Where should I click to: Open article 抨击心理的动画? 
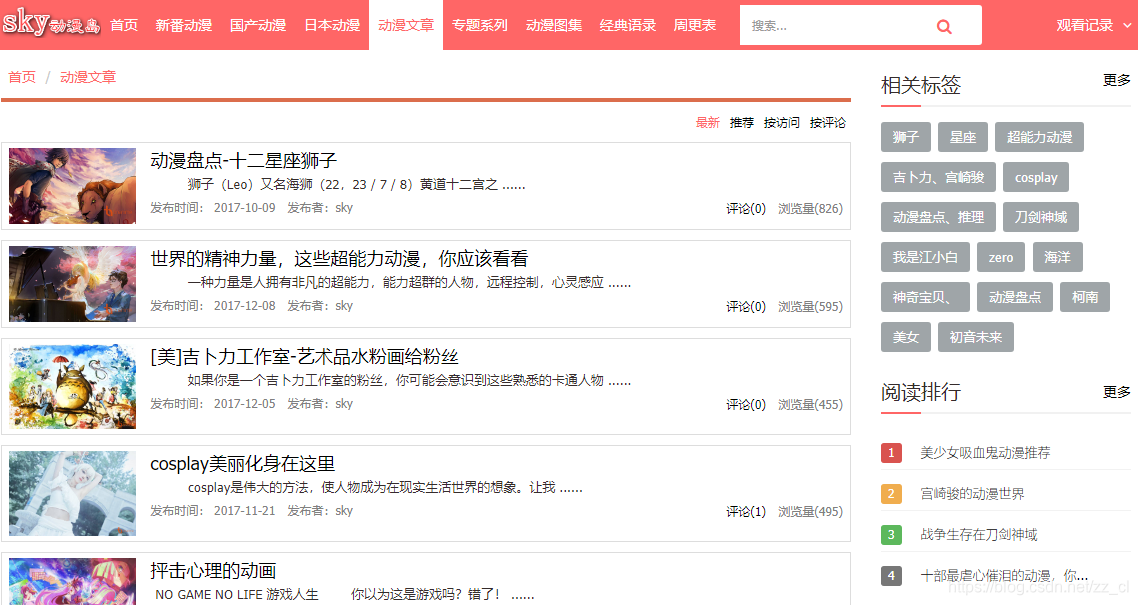tap(213, 571)
